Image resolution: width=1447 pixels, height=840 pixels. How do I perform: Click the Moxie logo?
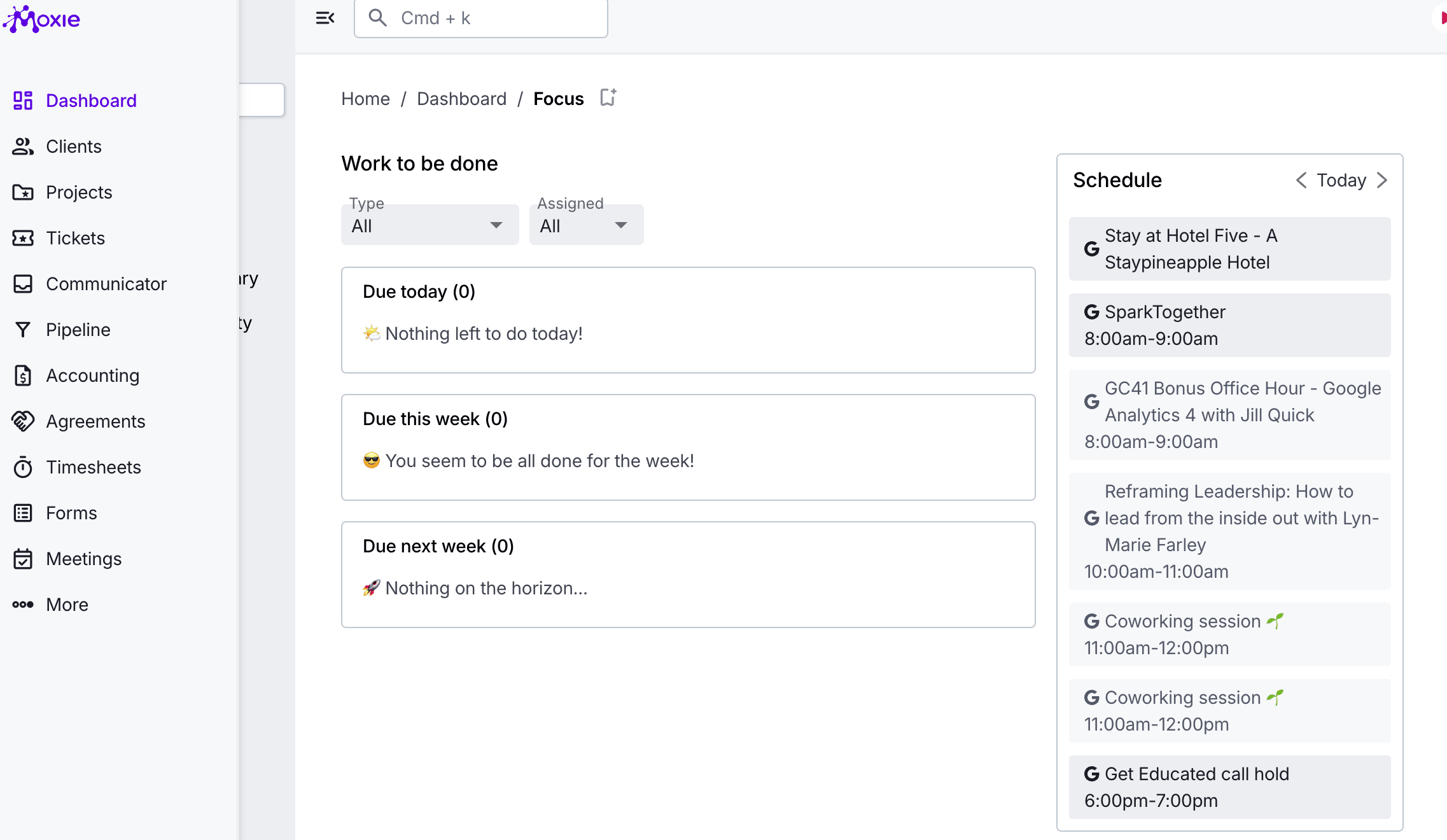[x=42, y=19]
